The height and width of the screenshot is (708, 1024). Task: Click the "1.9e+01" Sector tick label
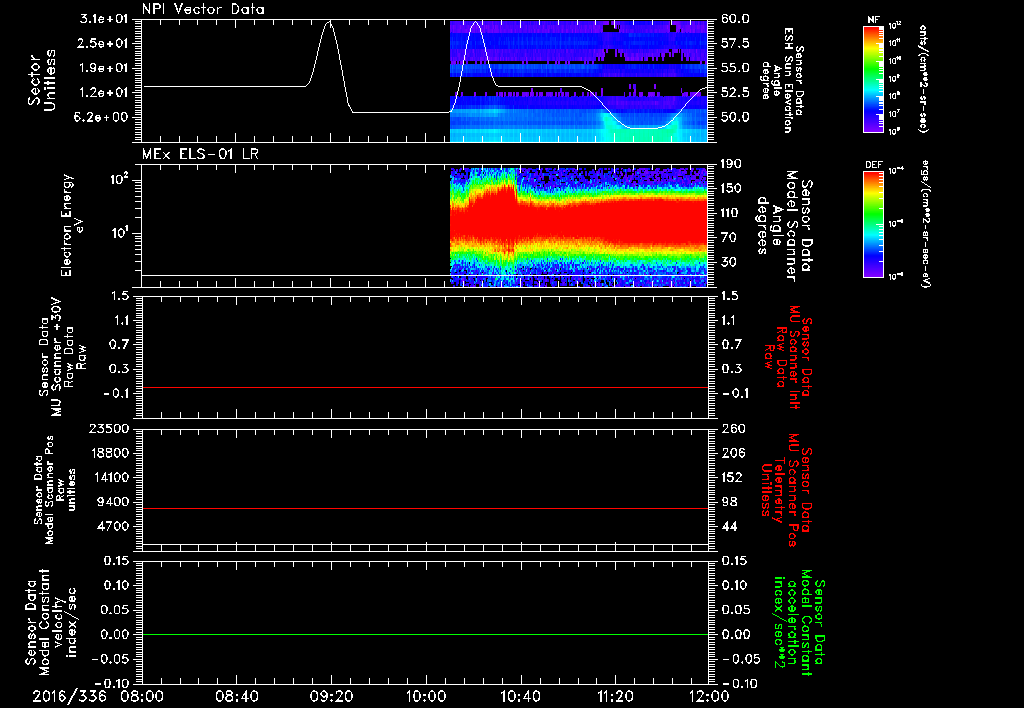click(104, 68)
